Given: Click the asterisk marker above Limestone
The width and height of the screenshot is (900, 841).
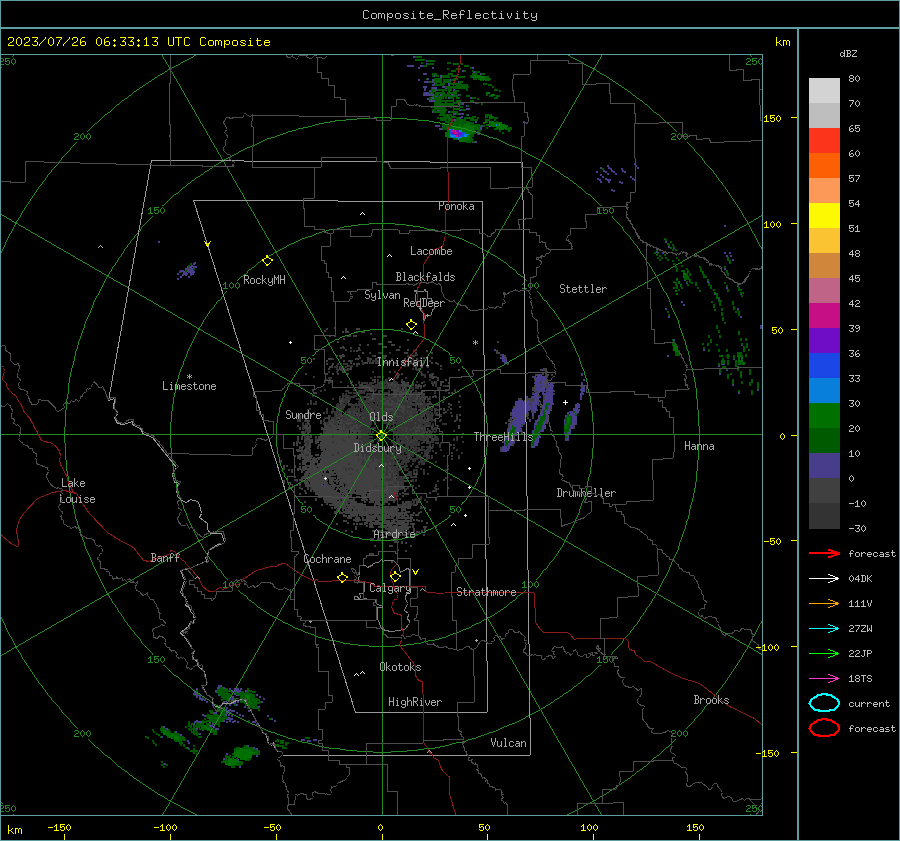Looking at the screenshot, I should pyautogui.click(x=189, y=377).
